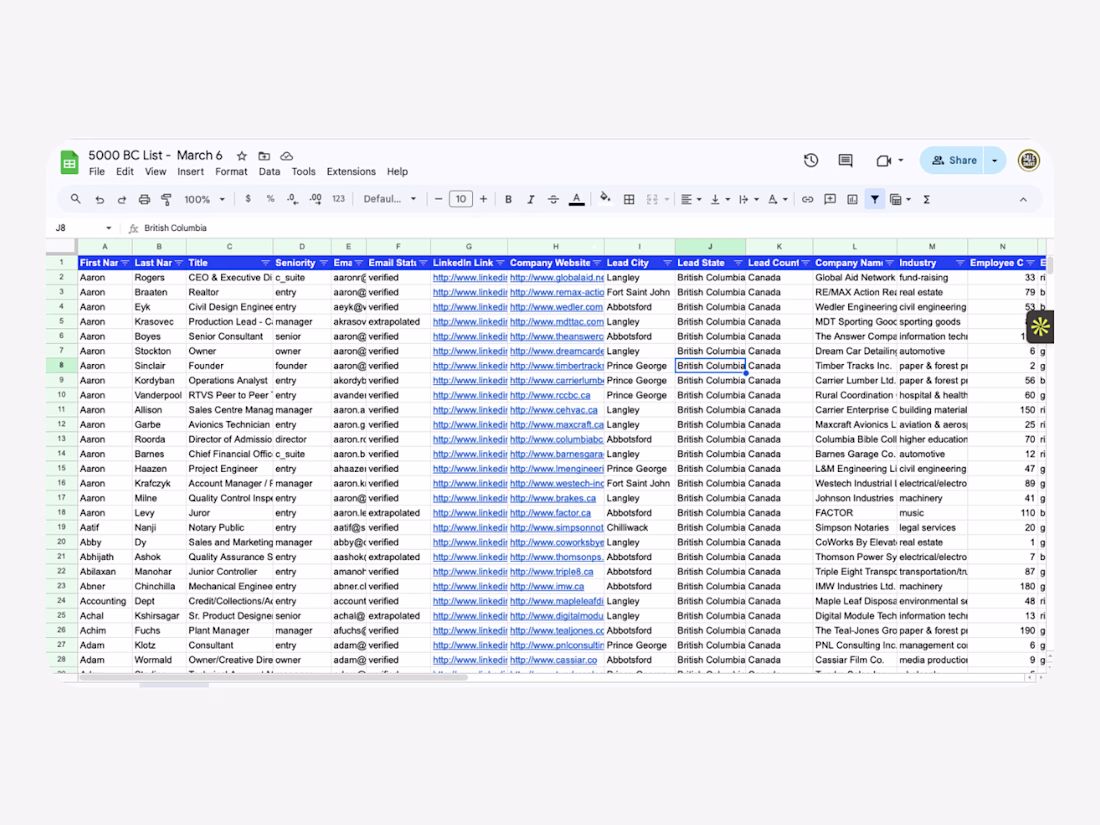This screenshot has height=825, width=1100.
Task: Select the paint format tool
Action: click(x=166, y=199)
